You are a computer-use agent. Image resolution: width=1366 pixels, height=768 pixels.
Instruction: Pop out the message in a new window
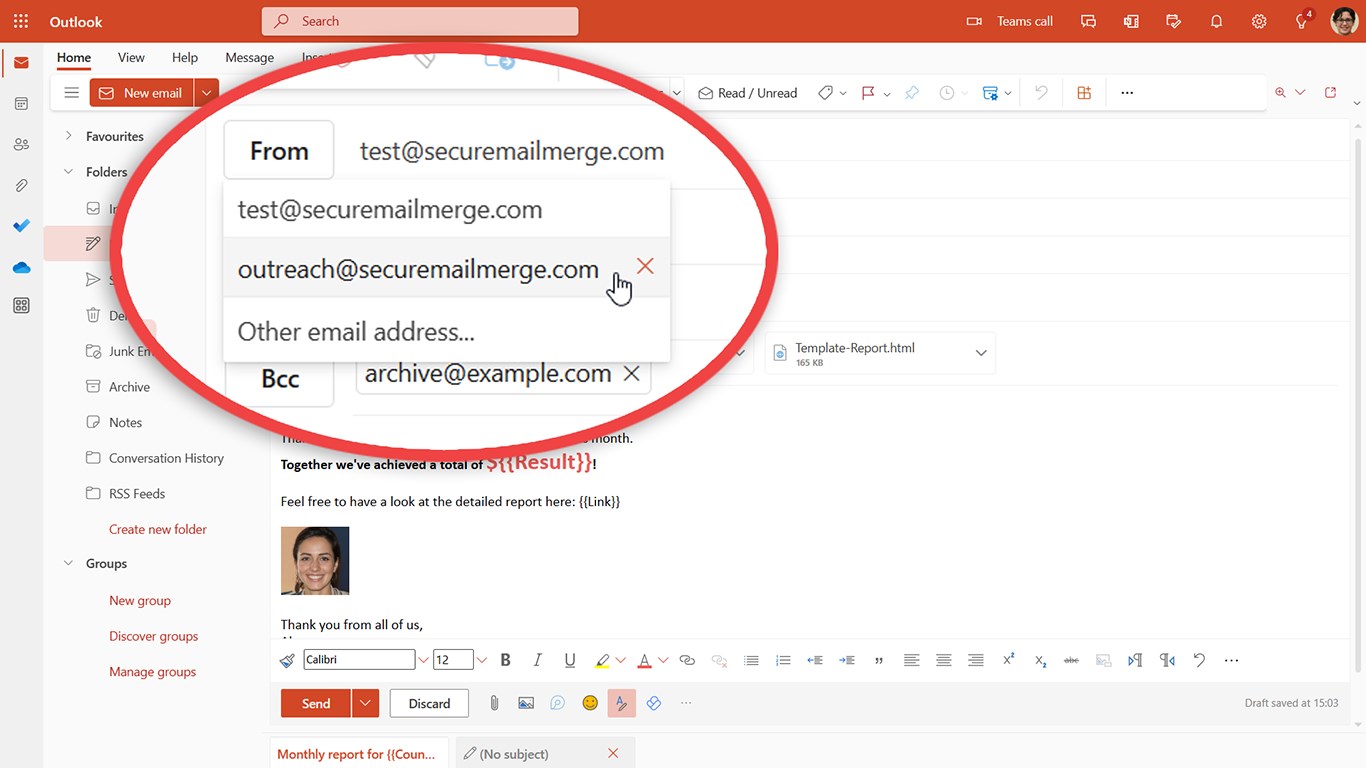click(x=1331, y=93)
